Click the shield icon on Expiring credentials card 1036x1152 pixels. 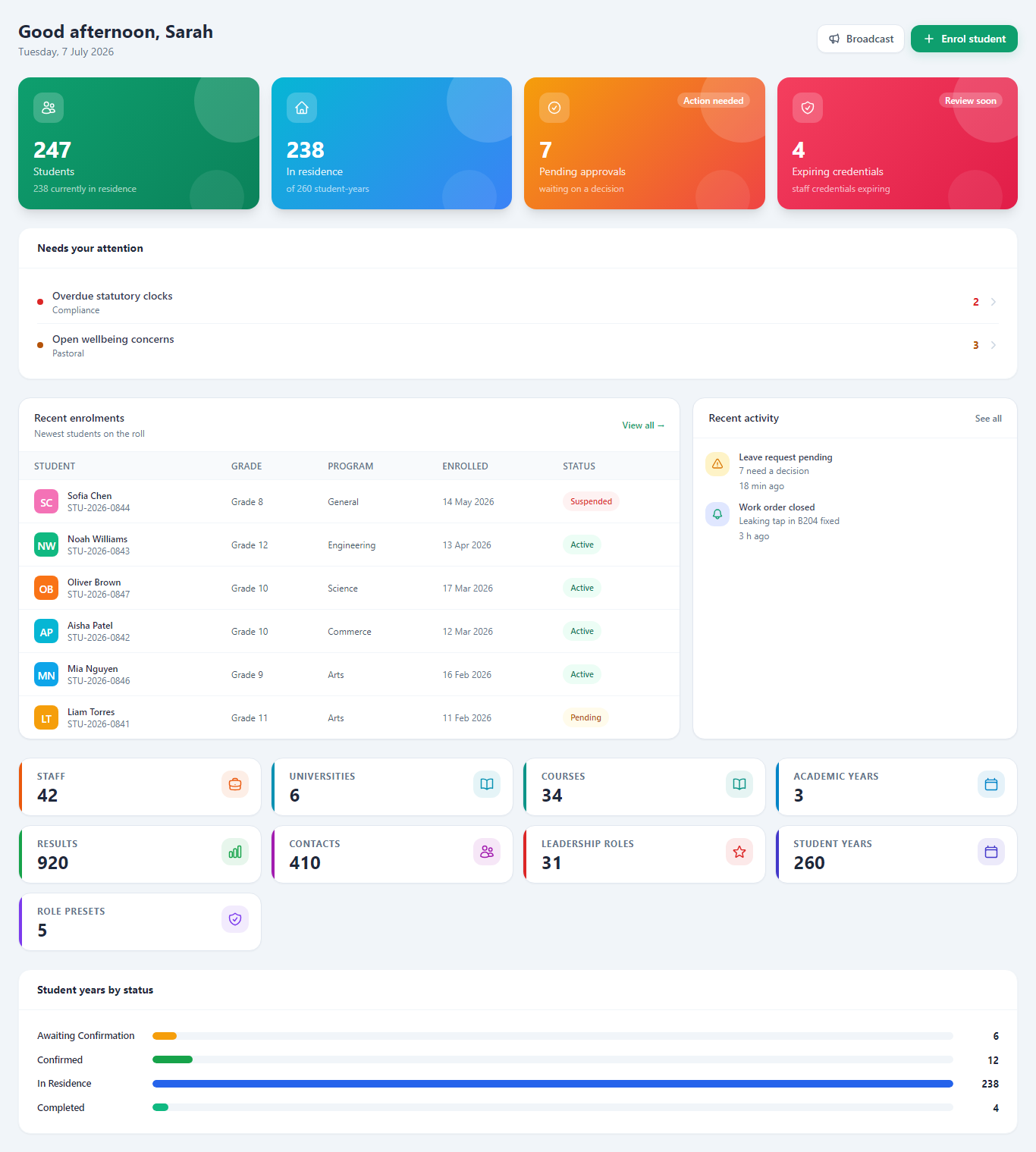coord(808,108)
